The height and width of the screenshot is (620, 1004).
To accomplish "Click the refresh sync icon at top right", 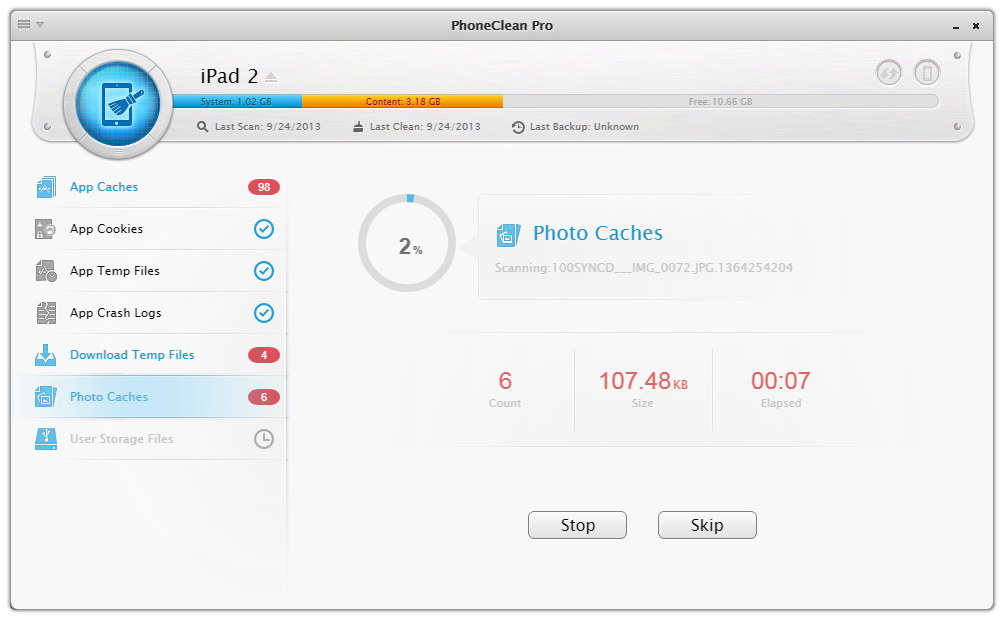I will pos(888,72).
